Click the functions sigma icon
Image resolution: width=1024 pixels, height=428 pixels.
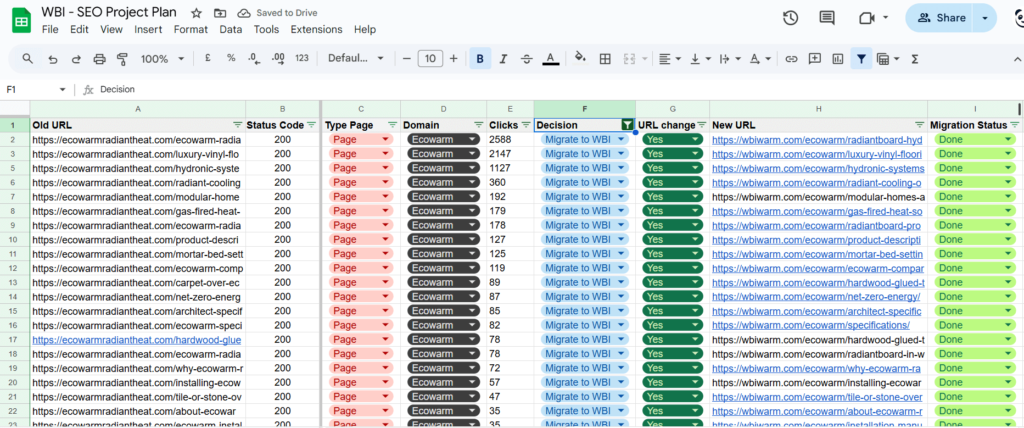click(x=914, y=59)
